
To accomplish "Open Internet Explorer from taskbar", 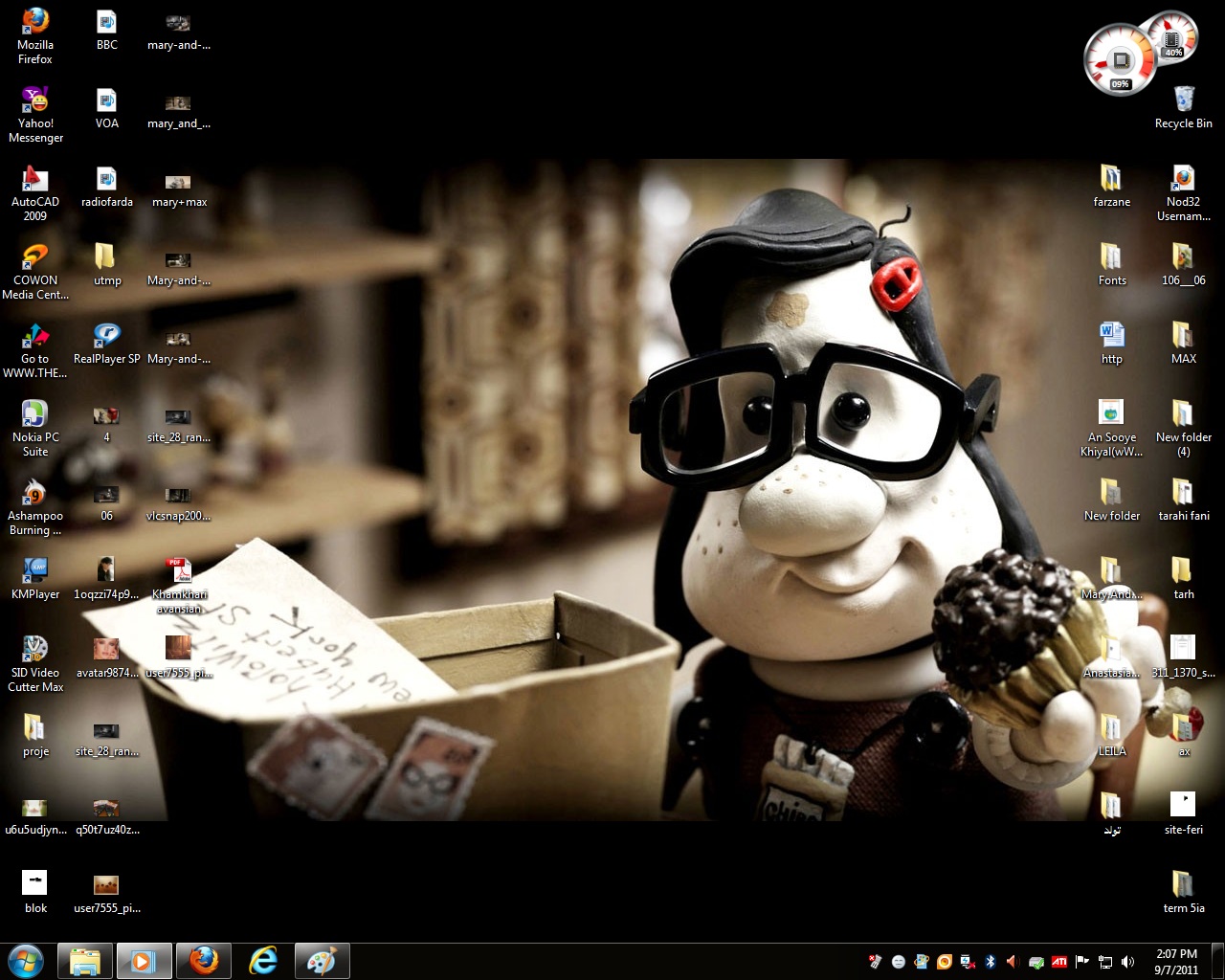I will [x=262, y=961].
